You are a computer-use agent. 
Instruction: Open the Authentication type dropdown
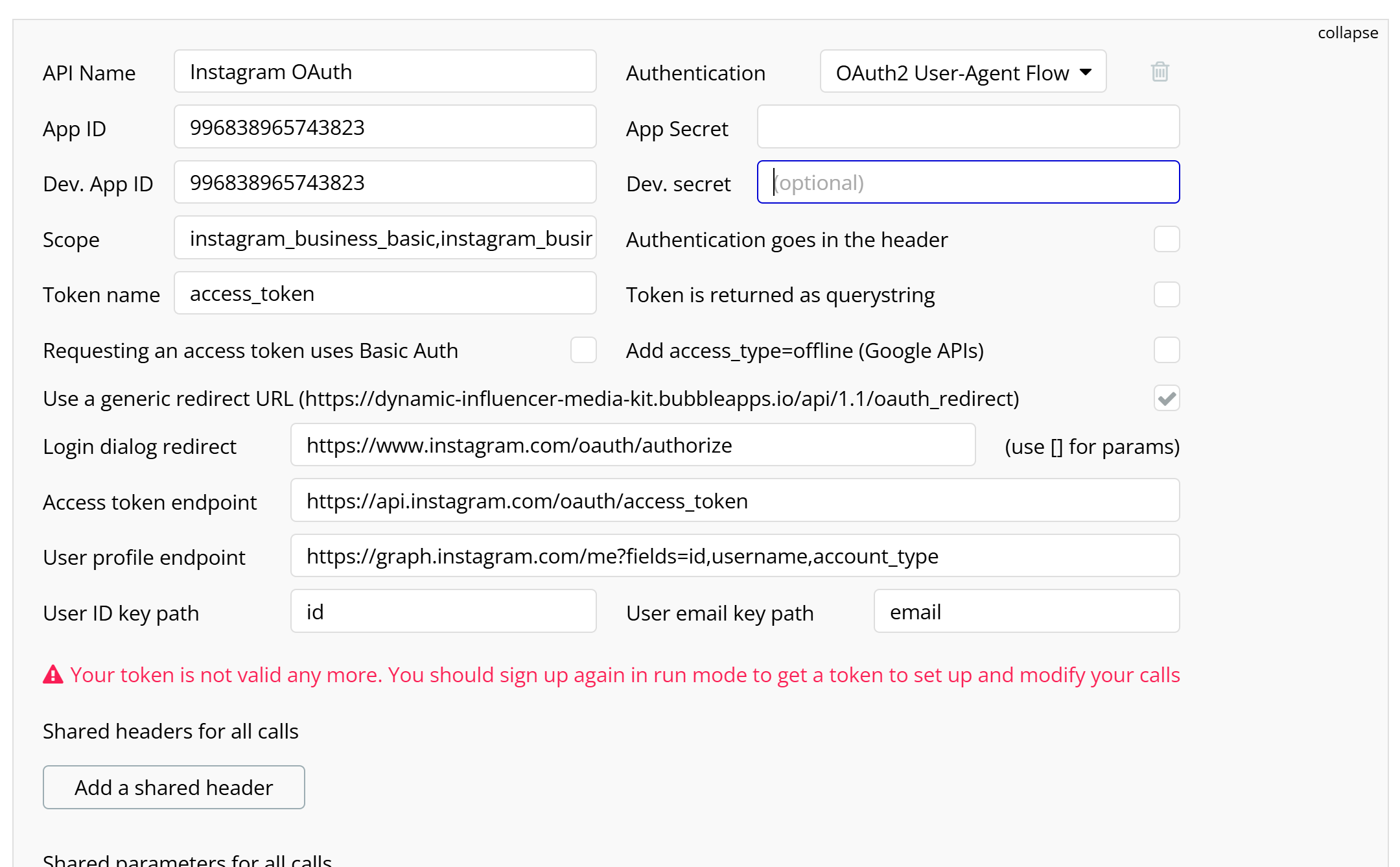pos(962,71)
